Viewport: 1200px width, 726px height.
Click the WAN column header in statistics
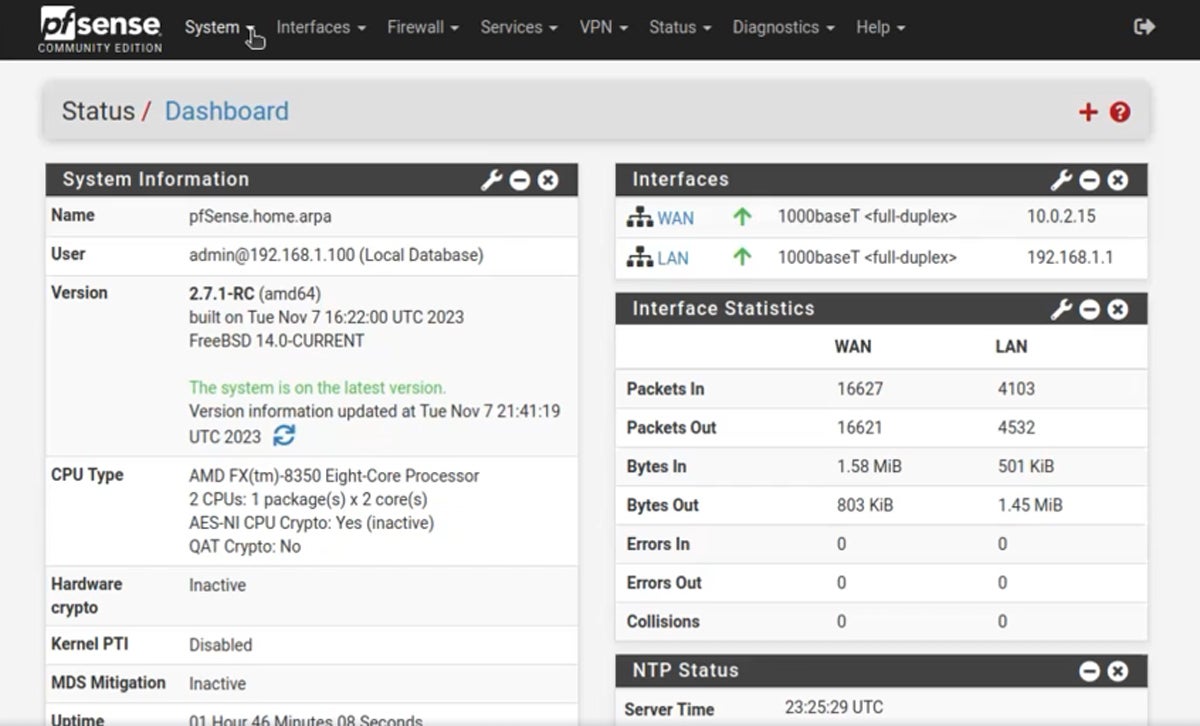(853, 346)
